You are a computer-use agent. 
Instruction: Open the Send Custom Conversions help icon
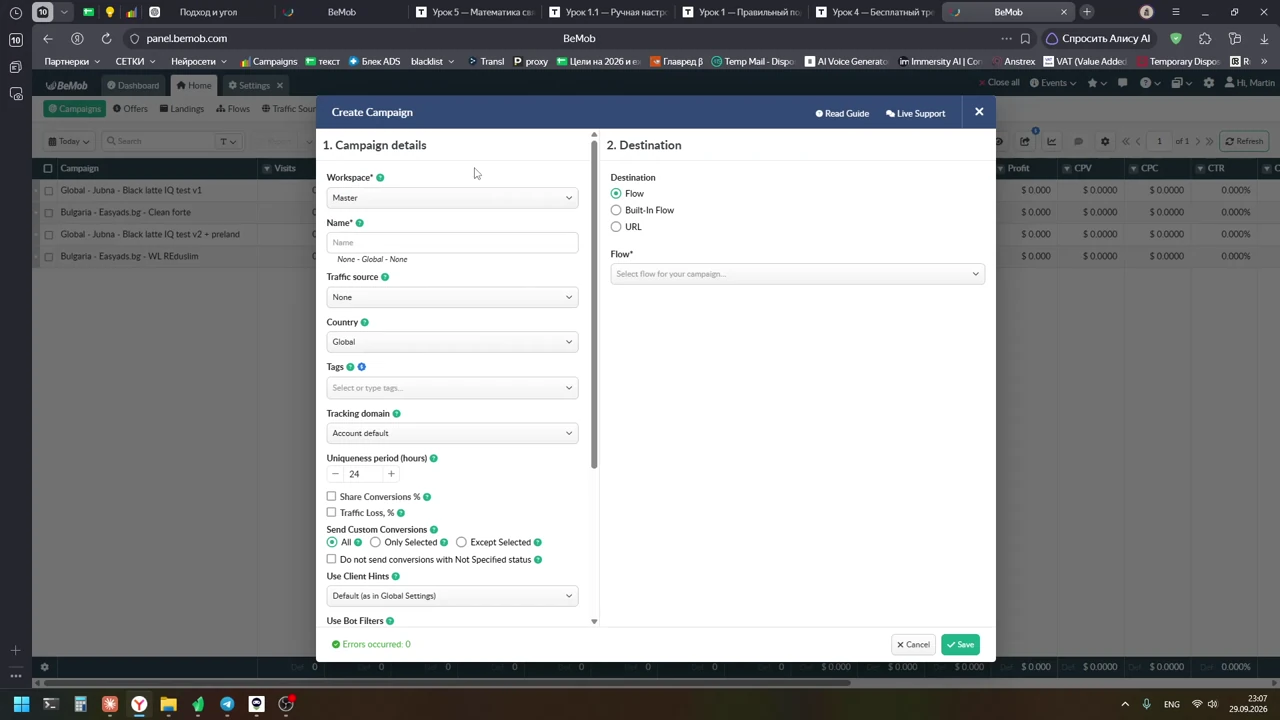click(433, 530)
